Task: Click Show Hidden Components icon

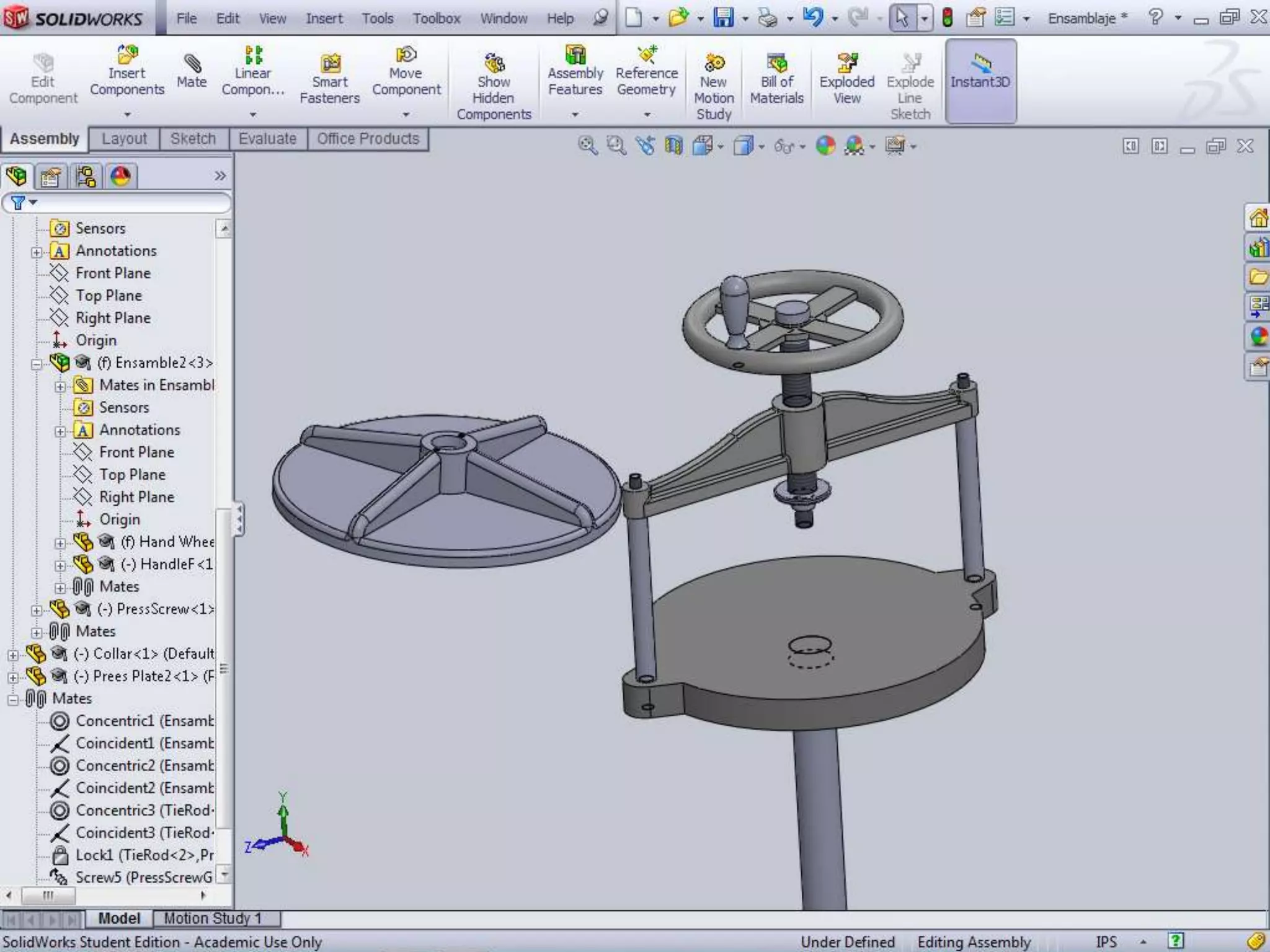Action: (494, 64)
